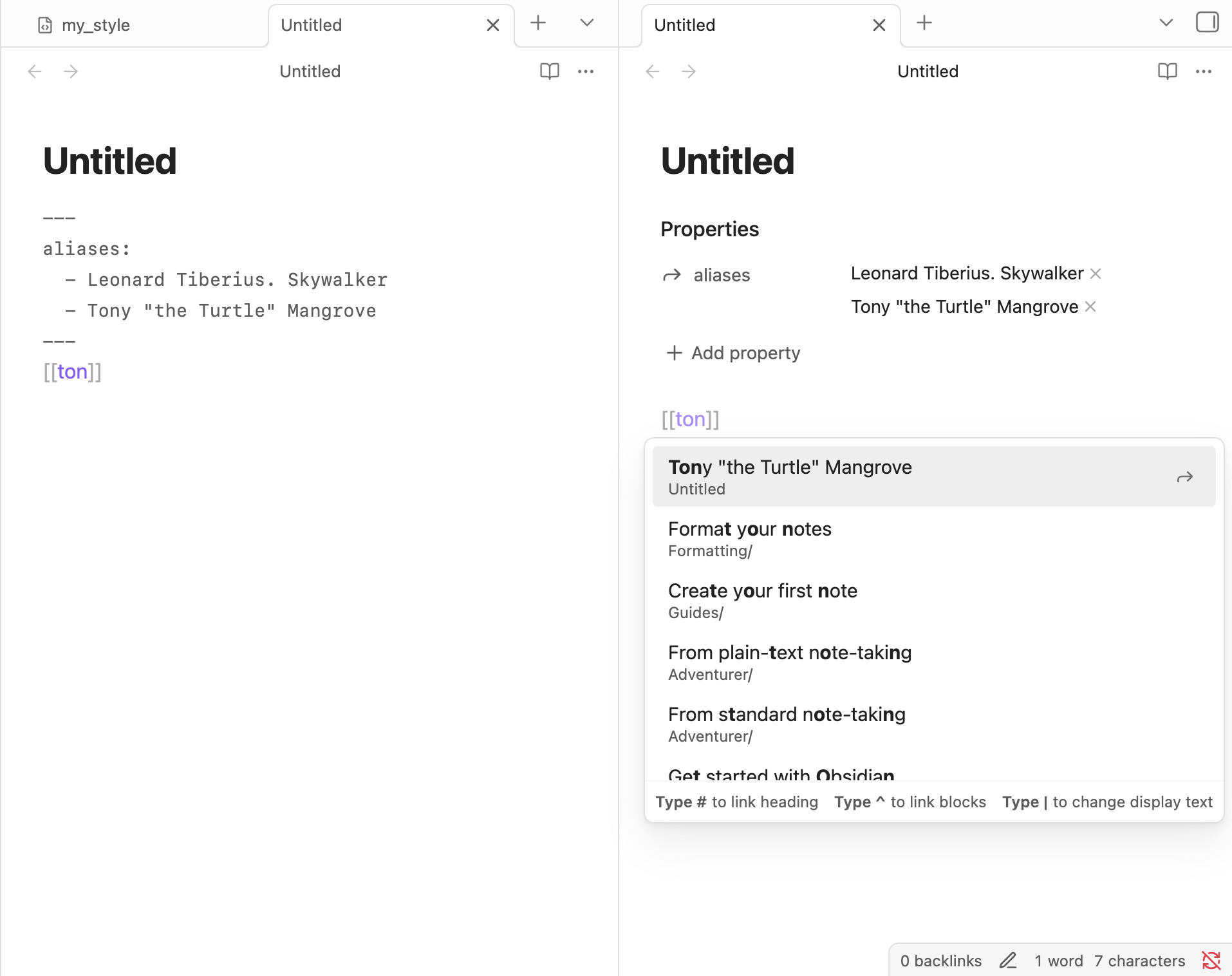Select the aliases property name
1232x976 pixels.
[722, 276]
